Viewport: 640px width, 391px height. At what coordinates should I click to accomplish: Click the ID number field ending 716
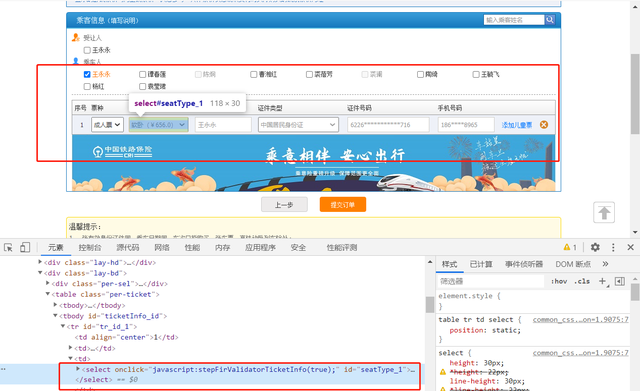pos(388,125)
